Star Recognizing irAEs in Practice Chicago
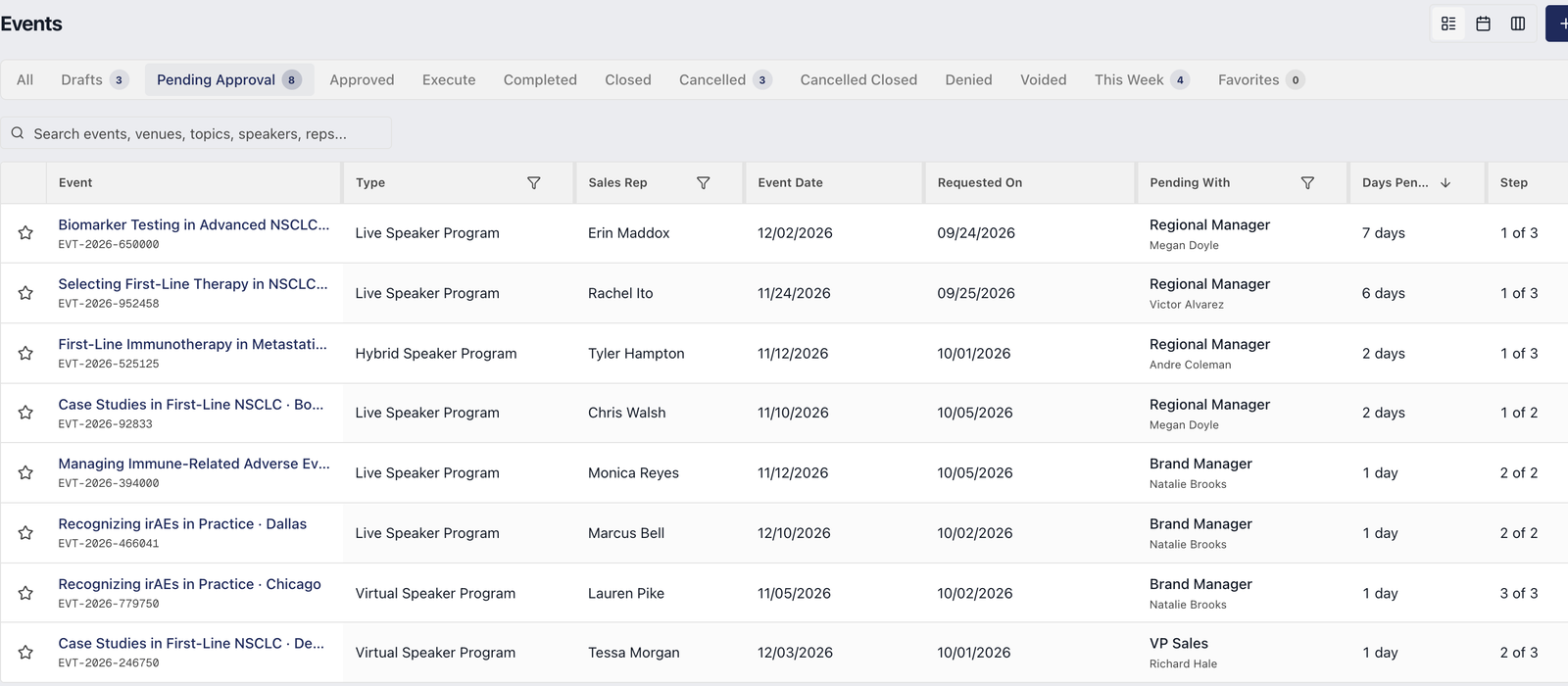This screenshot has height=686, width=1568. [x=25, y=593]
